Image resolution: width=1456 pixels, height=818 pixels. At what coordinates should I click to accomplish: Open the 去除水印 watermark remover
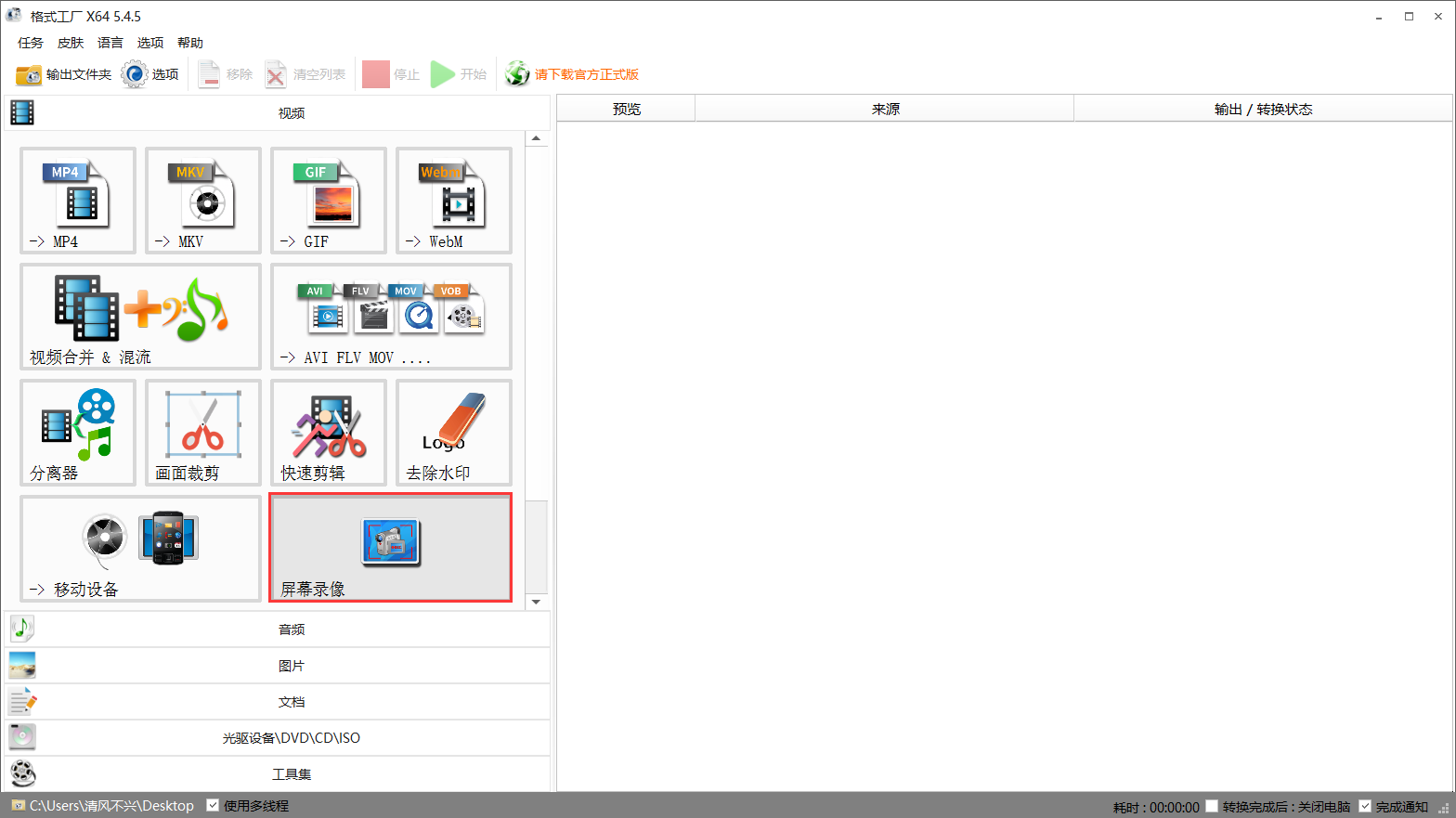(454, 433)
